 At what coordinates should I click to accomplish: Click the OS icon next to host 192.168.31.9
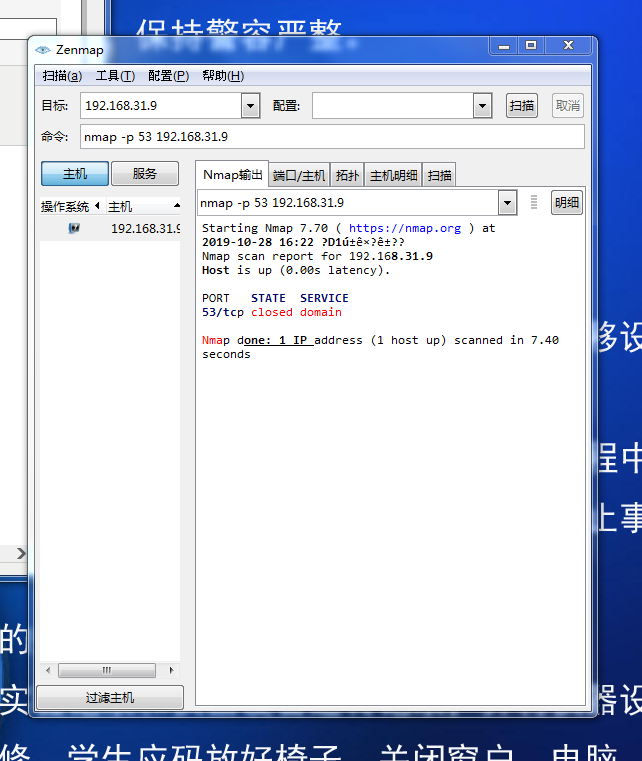(74, 228)
